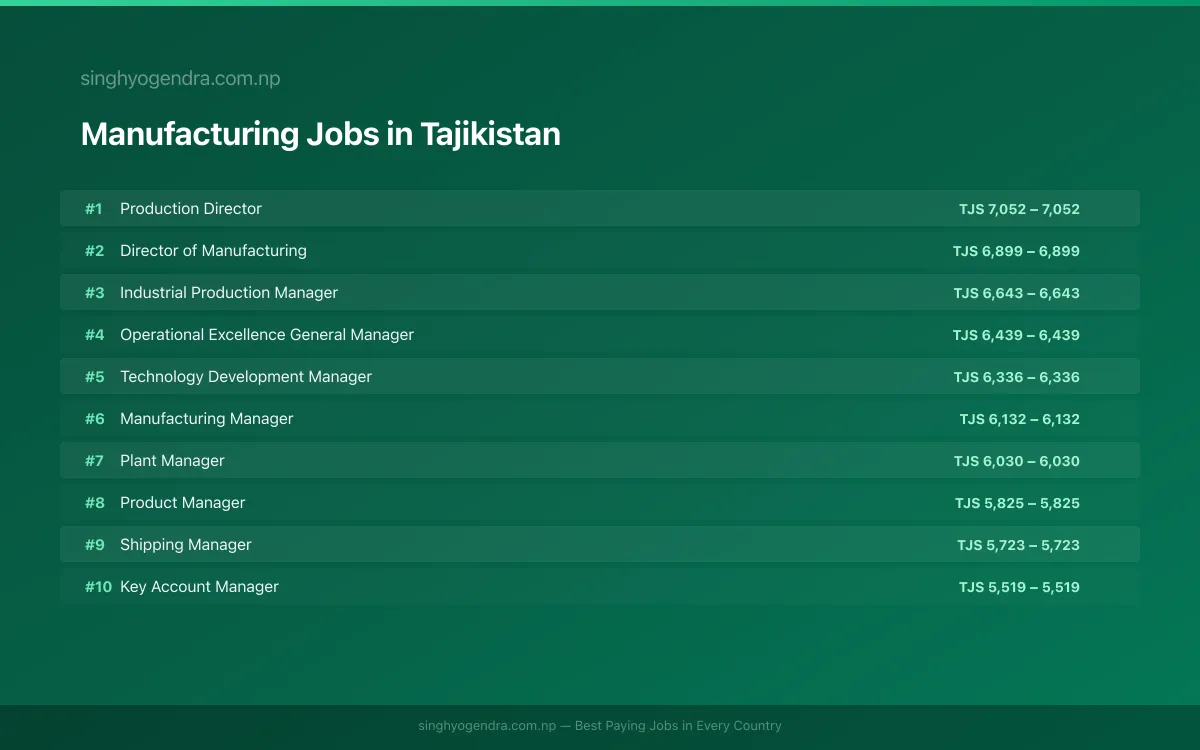
Task: Select the Shipping Manager job title
Action: pyautogui.click(x=186, y=545)
